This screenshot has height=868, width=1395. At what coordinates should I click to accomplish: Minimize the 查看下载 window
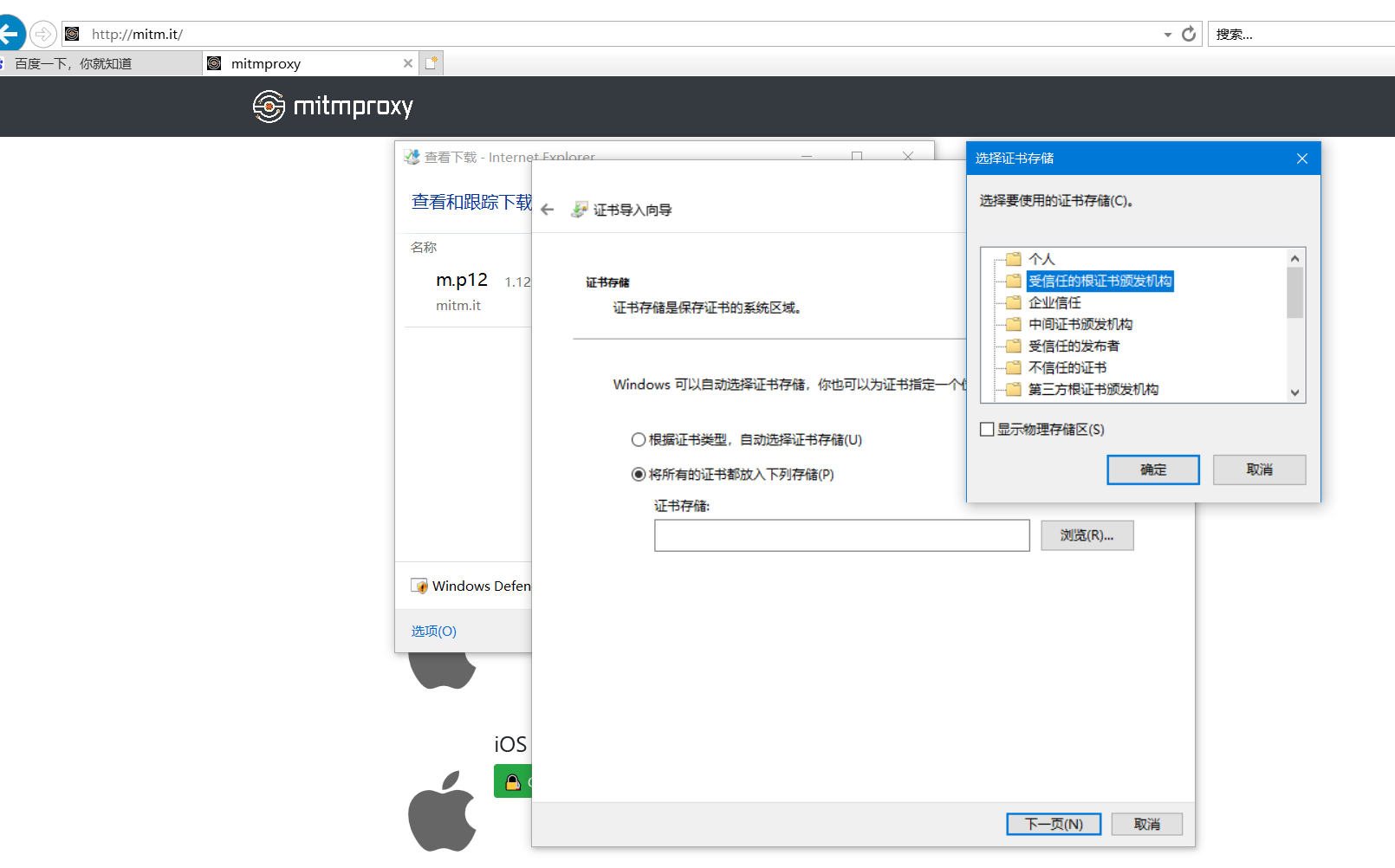pyautogui.click(x=807, y=157)
